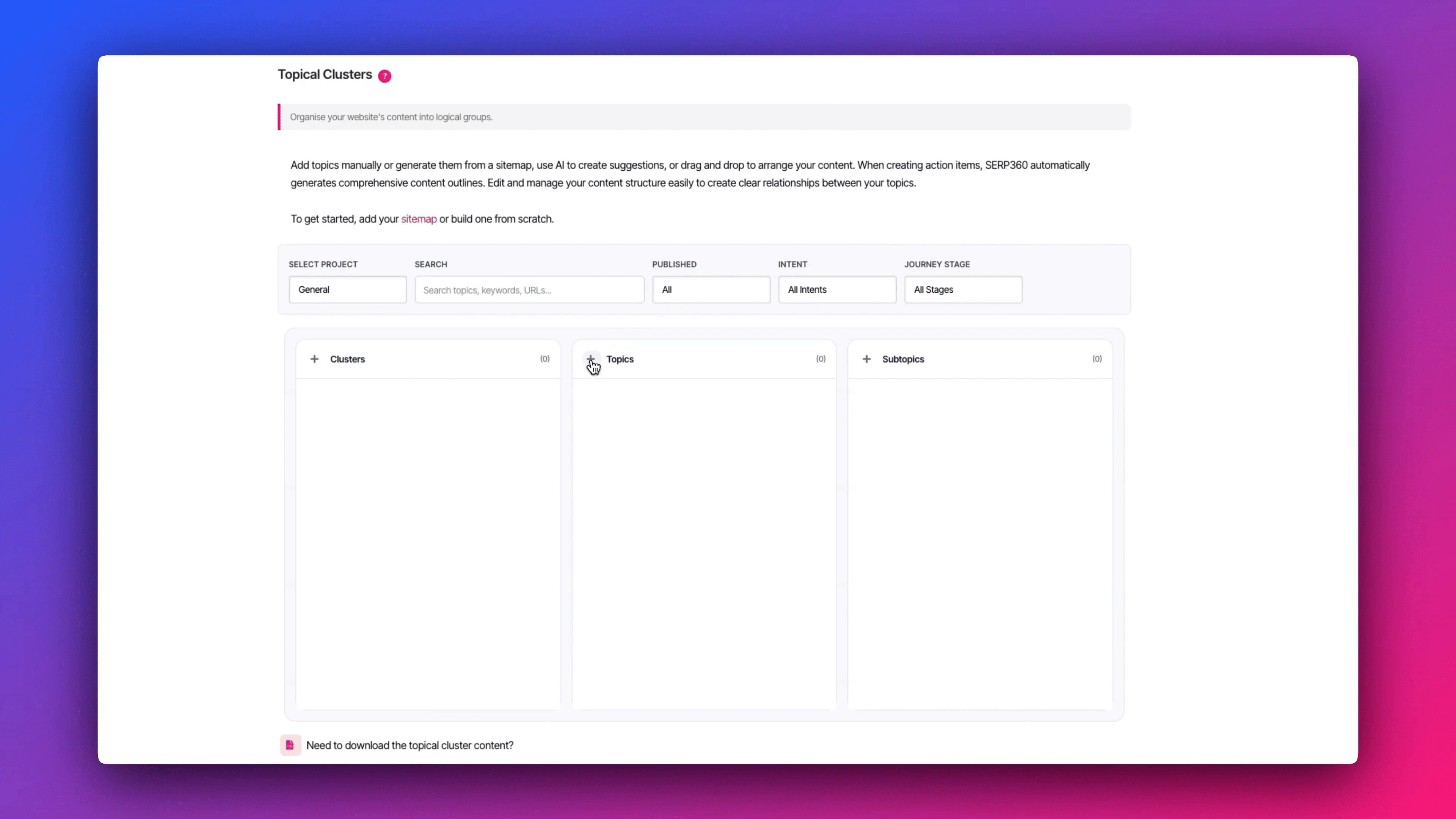
Task: Click the pink document download icon
Action: click(x=290, y=745)
